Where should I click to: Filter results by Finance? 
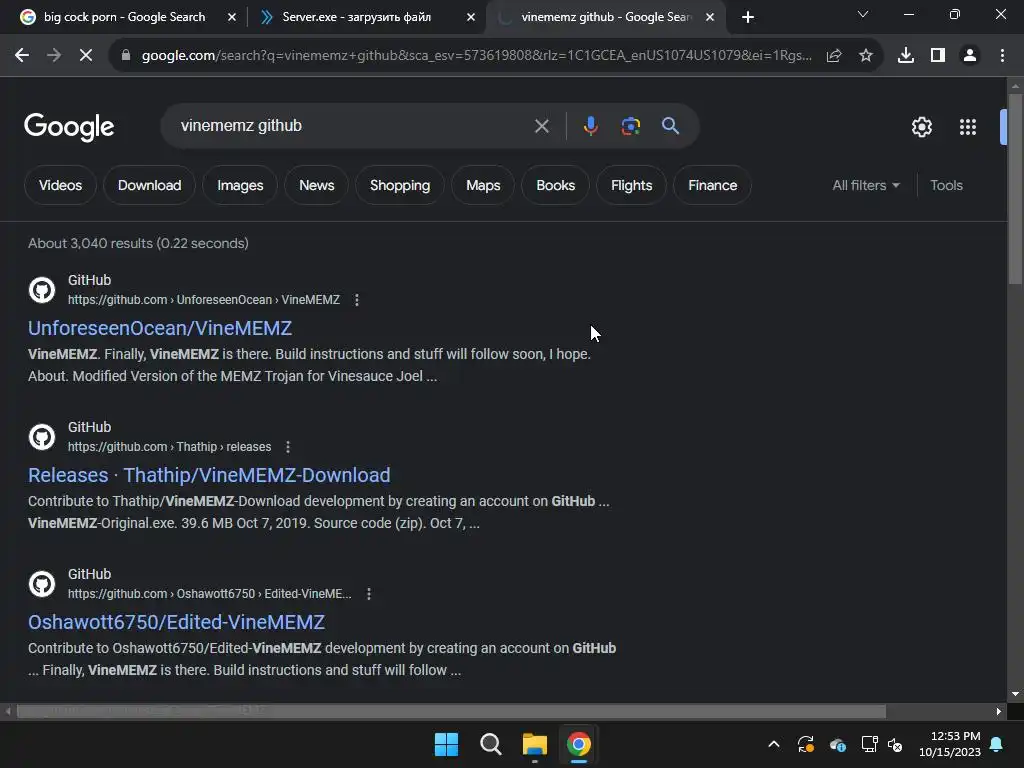712,185
